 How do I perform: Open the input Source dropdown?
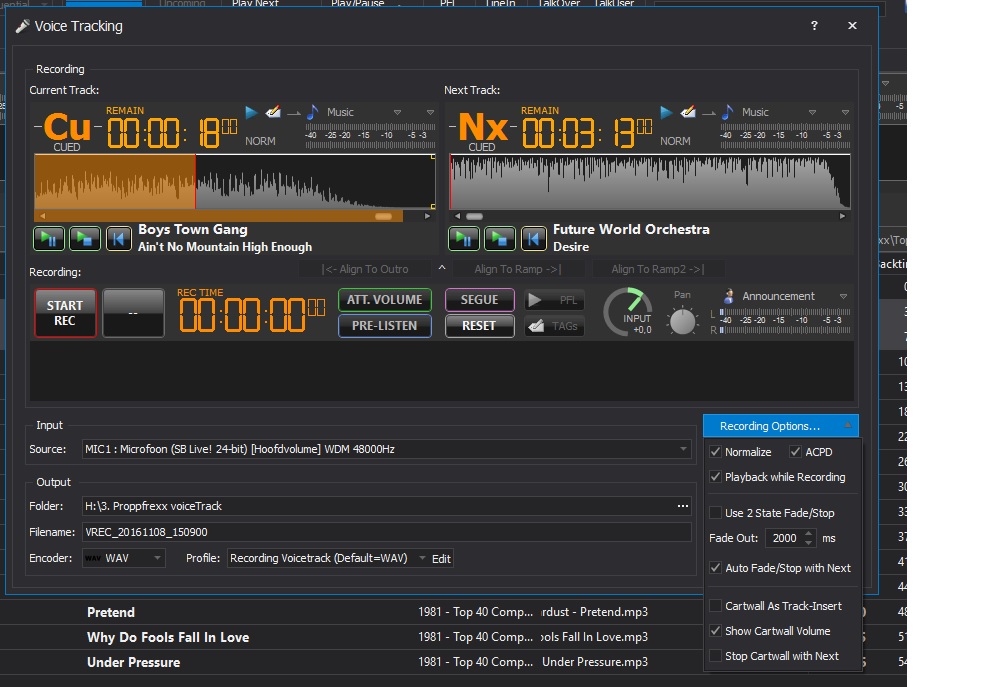click(x=683, y=449)
